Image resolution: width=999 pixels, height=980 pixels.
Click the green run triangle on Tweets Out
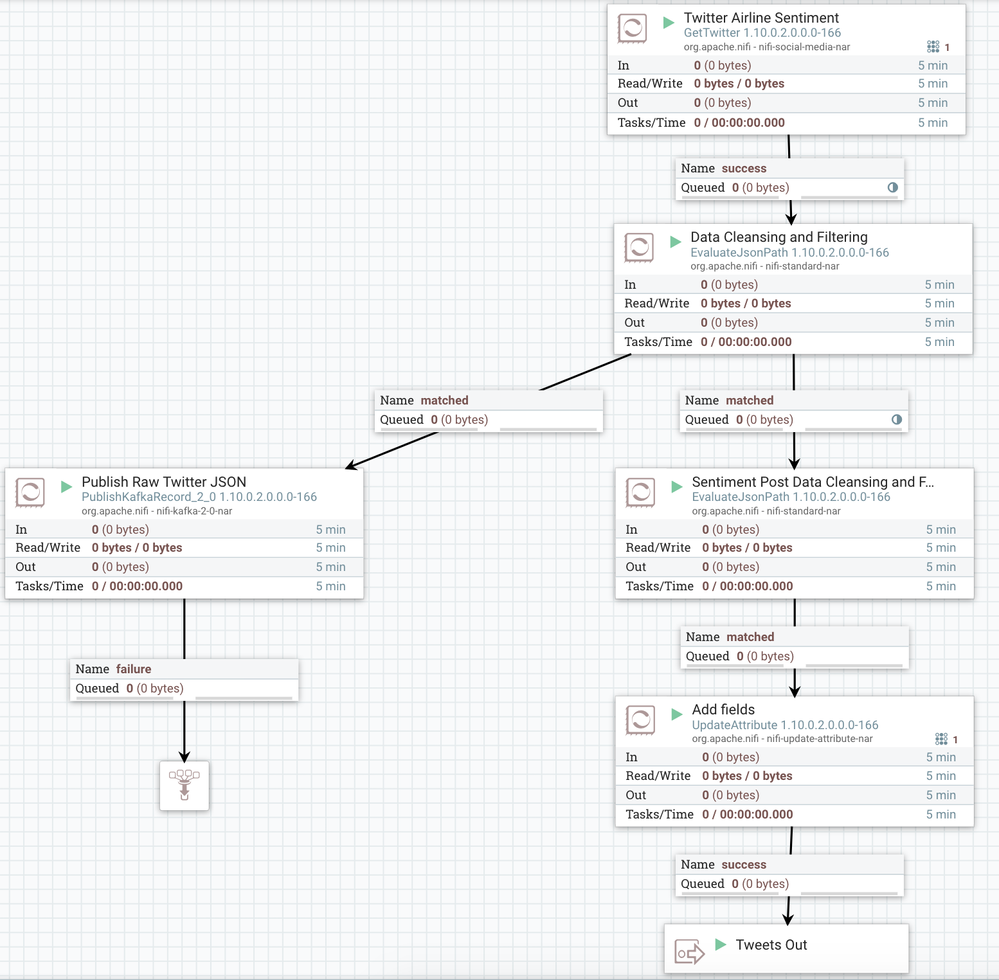718,945
